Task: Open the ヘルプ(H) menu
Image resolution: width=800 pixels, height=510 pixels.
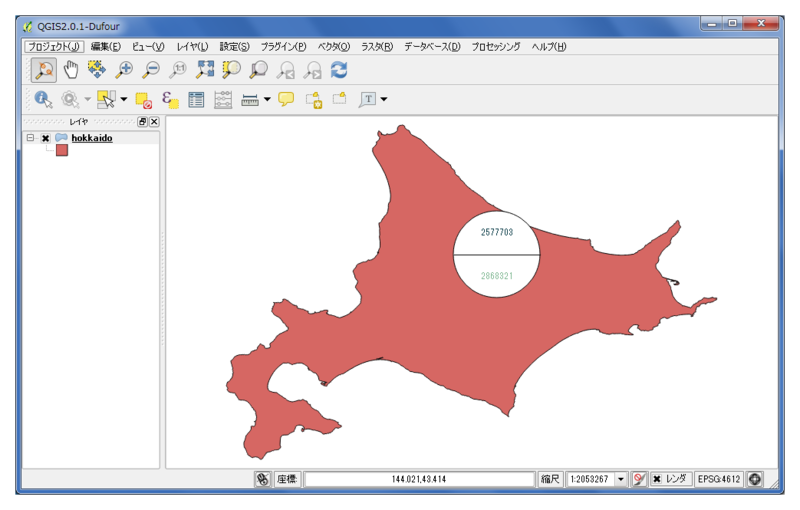Action: [x=549, y=46]
